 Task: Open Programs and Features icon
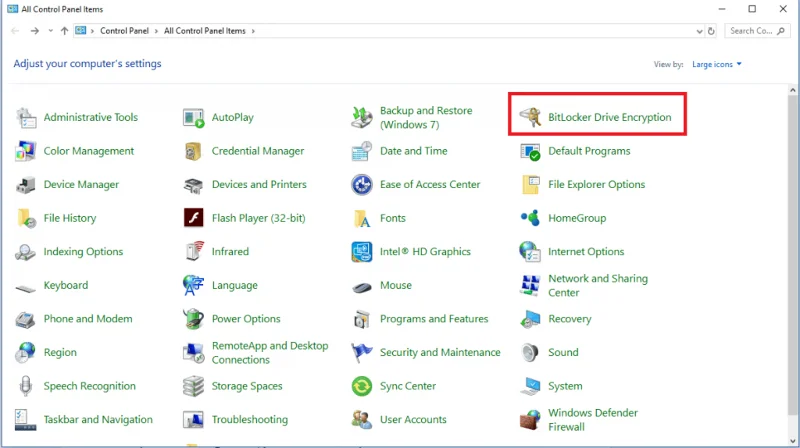click(362, 319)
